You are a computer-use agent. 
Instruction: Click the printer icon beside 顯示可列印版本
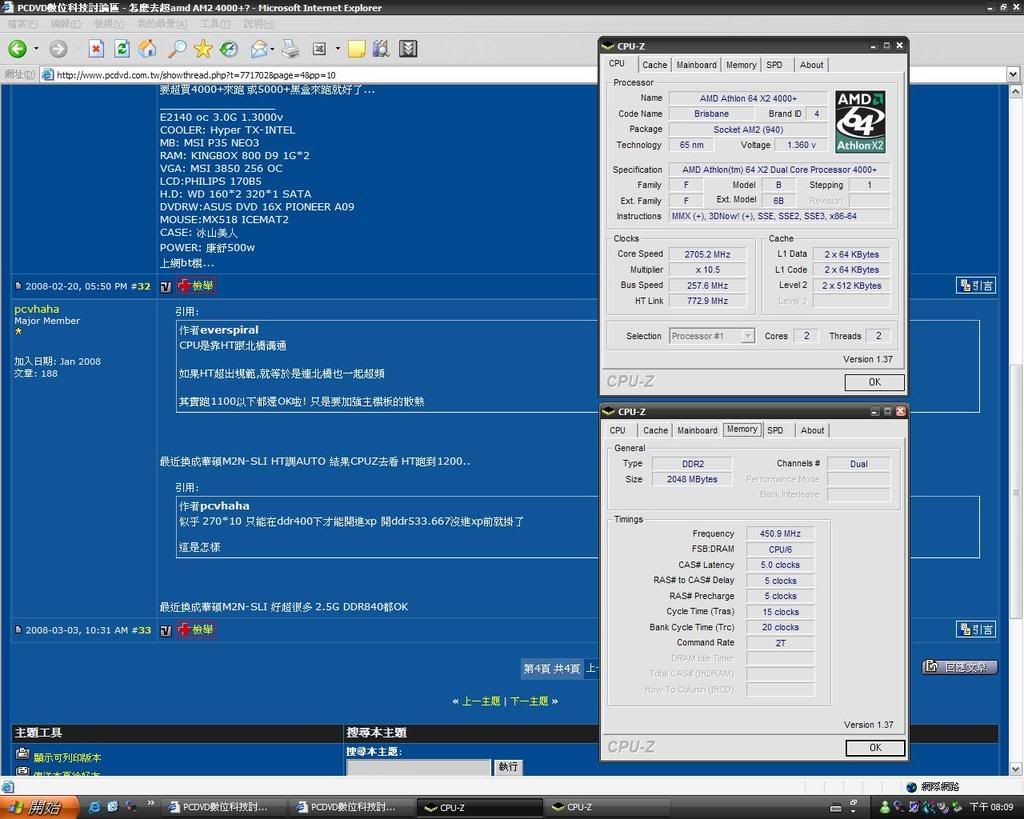(x=22, y=754)
